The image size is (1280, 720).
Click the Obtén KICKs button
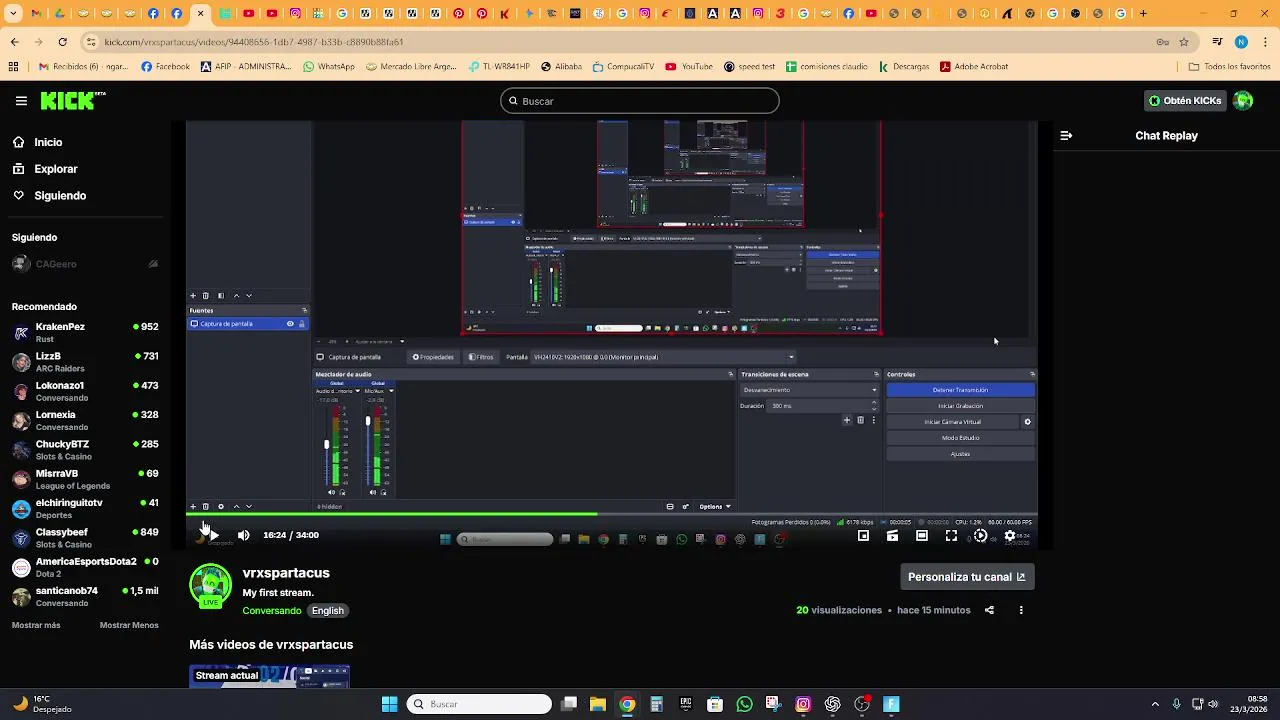click(x=1185, y=101)
